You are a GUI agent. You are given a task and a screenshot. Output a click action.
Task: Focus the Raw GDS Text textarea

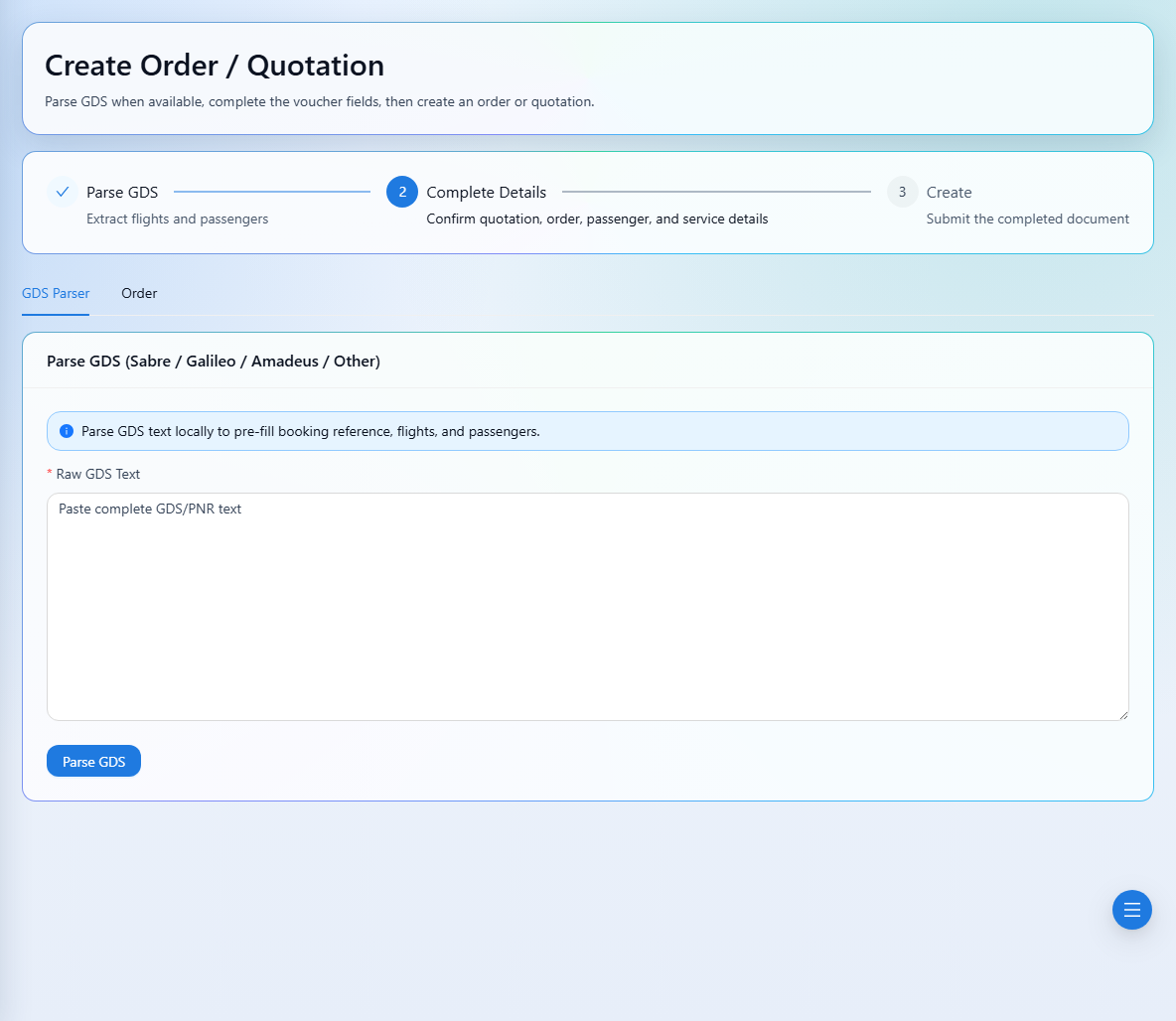click(587, 607)
